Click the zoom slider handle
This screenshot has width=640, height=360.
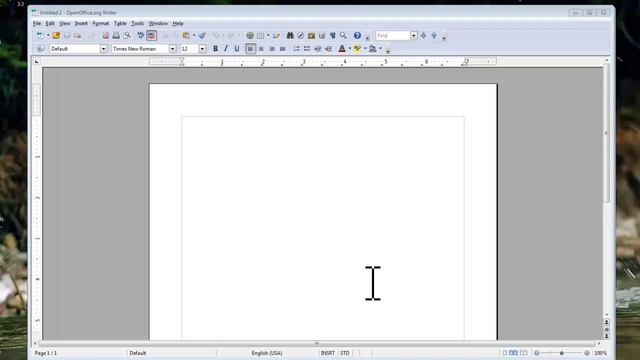click(562, 353)
